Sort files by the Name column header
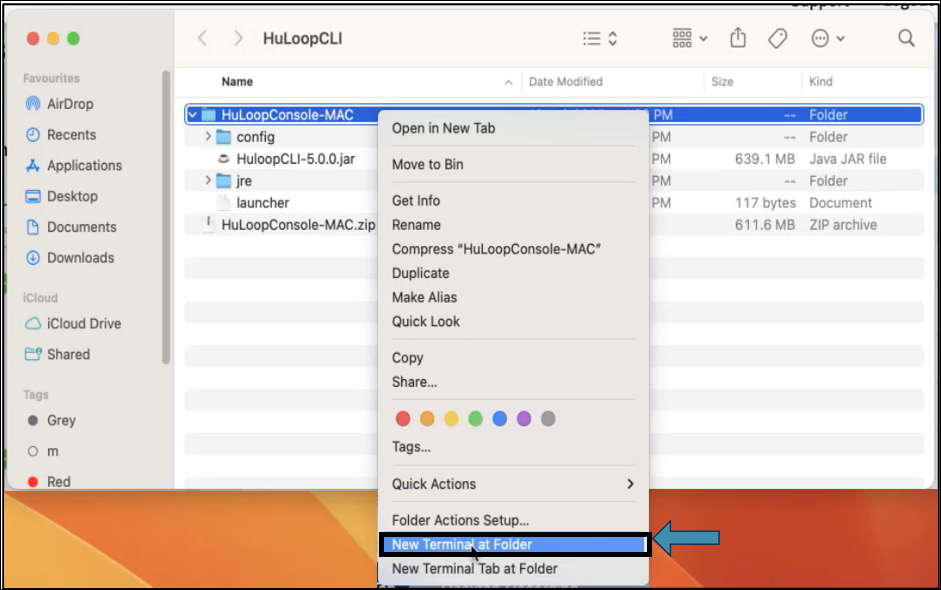The width and height of the screenshot is (941, 590). pos(237,82)
